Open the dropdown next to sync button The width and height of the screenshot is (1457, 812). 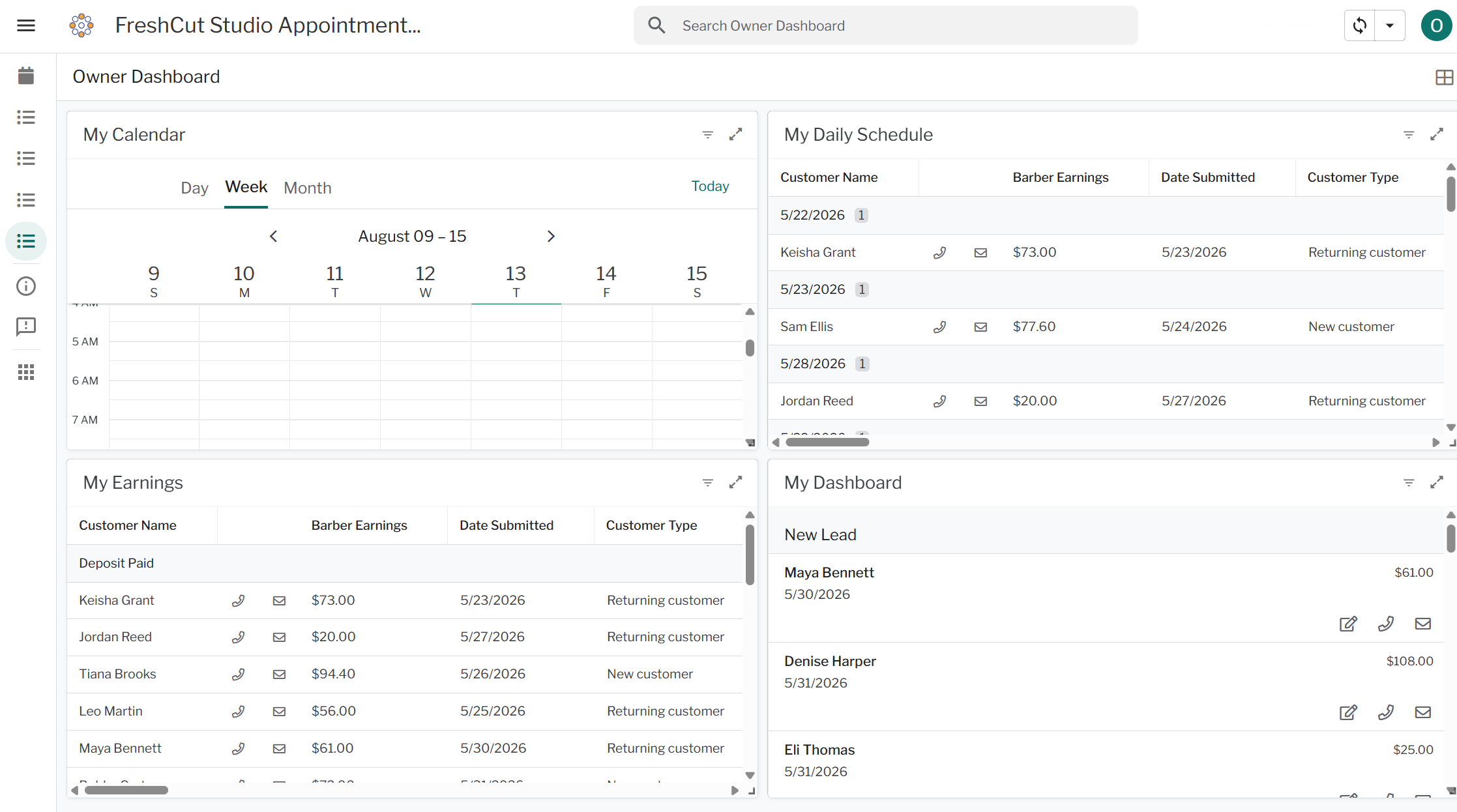click(x=1390, y=25)
